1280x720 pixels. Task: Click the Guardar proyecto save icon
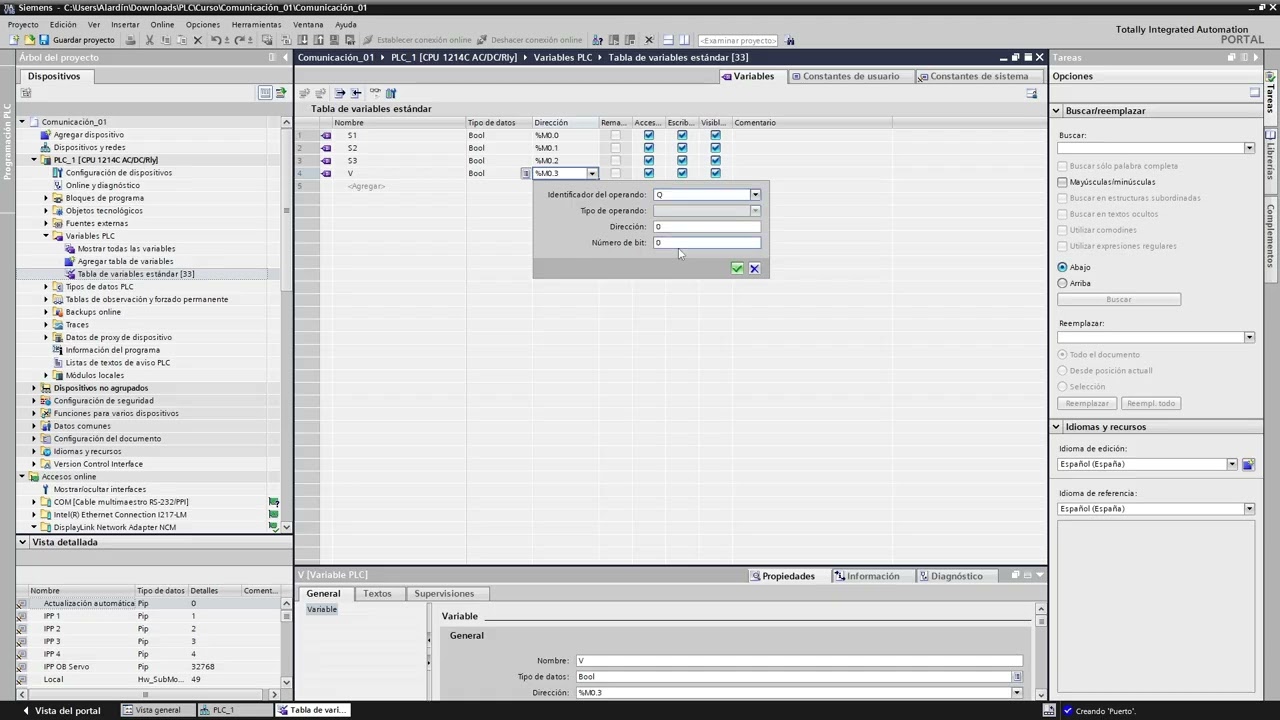pos(43,40)
